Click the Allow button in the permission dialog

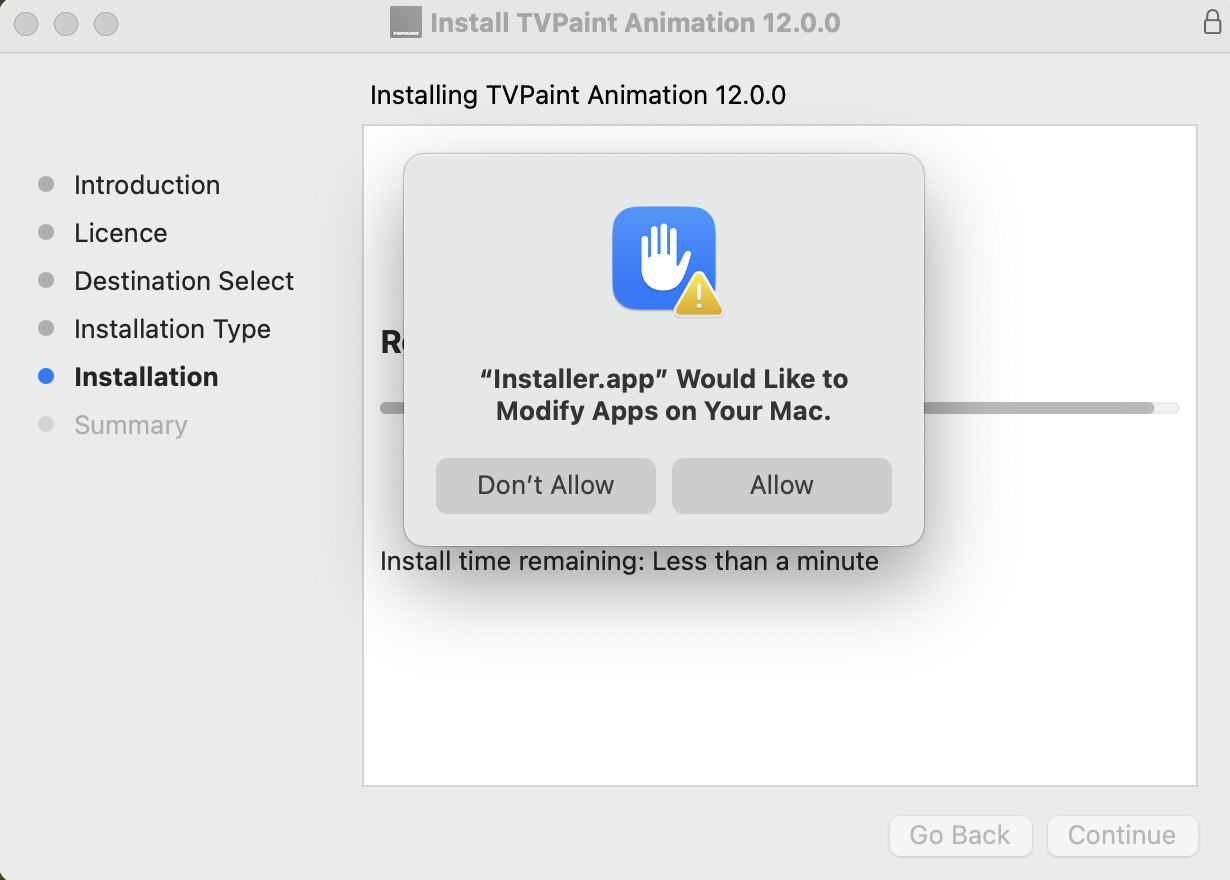tap(781, 485)
